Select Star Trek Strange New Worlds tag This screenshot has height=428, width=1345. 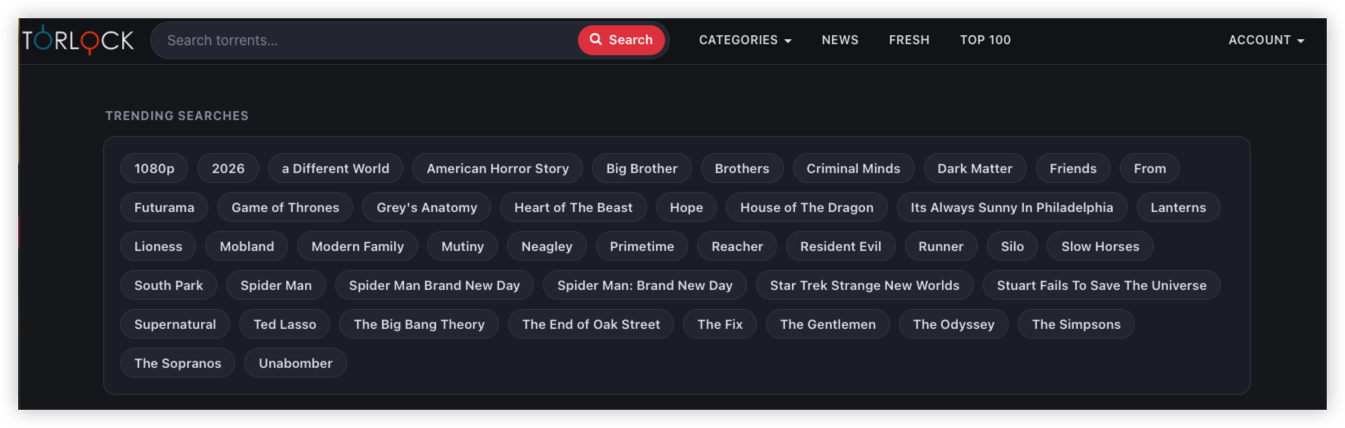(865, 285)
